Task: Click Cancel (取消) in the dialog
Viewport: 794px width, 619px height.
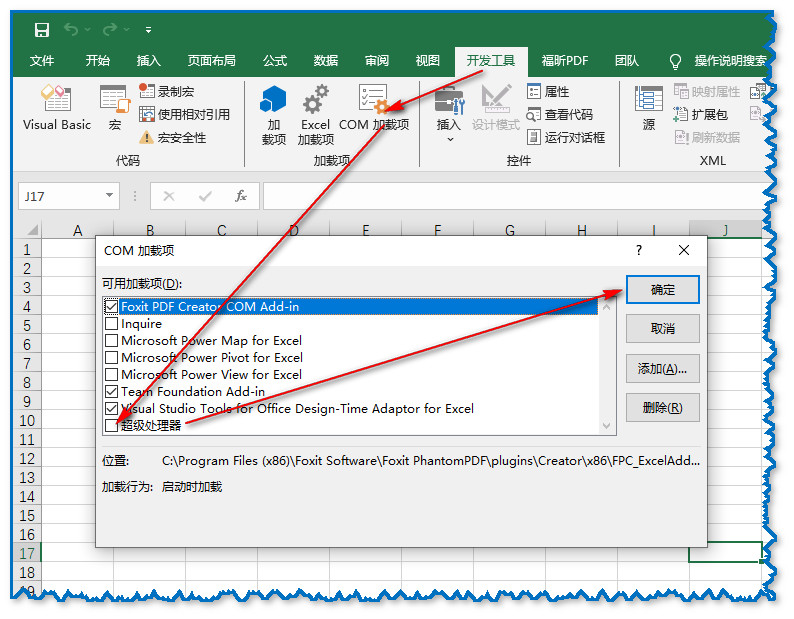Action: tap(662, 329)
